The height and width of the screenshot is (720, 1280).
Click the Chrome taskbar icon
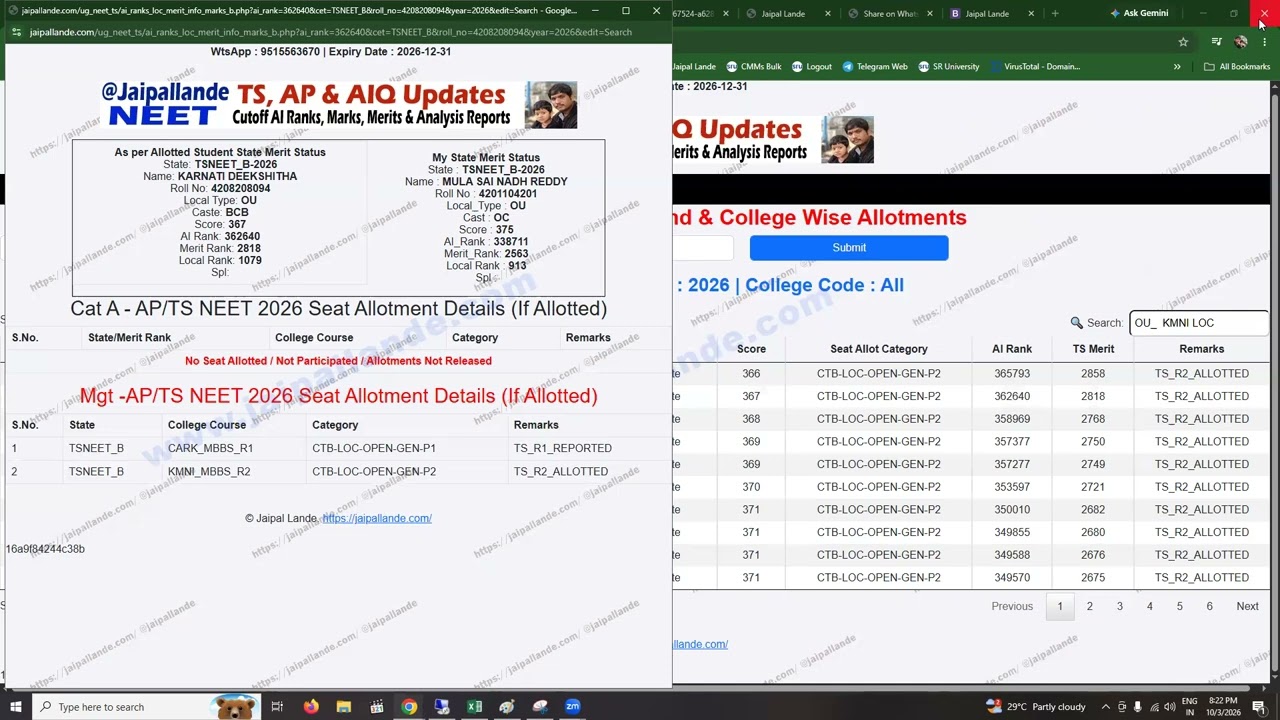coord(409,707)
